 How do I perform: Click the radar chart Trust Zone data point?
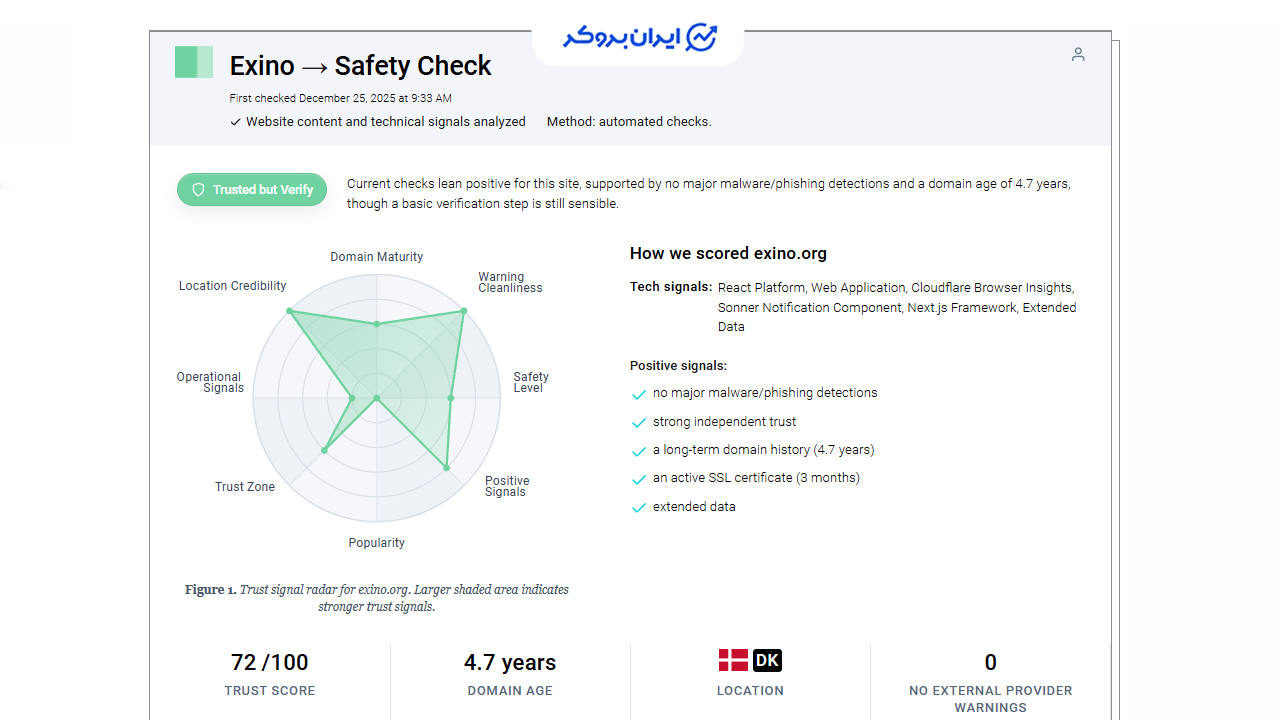point(324,451)
